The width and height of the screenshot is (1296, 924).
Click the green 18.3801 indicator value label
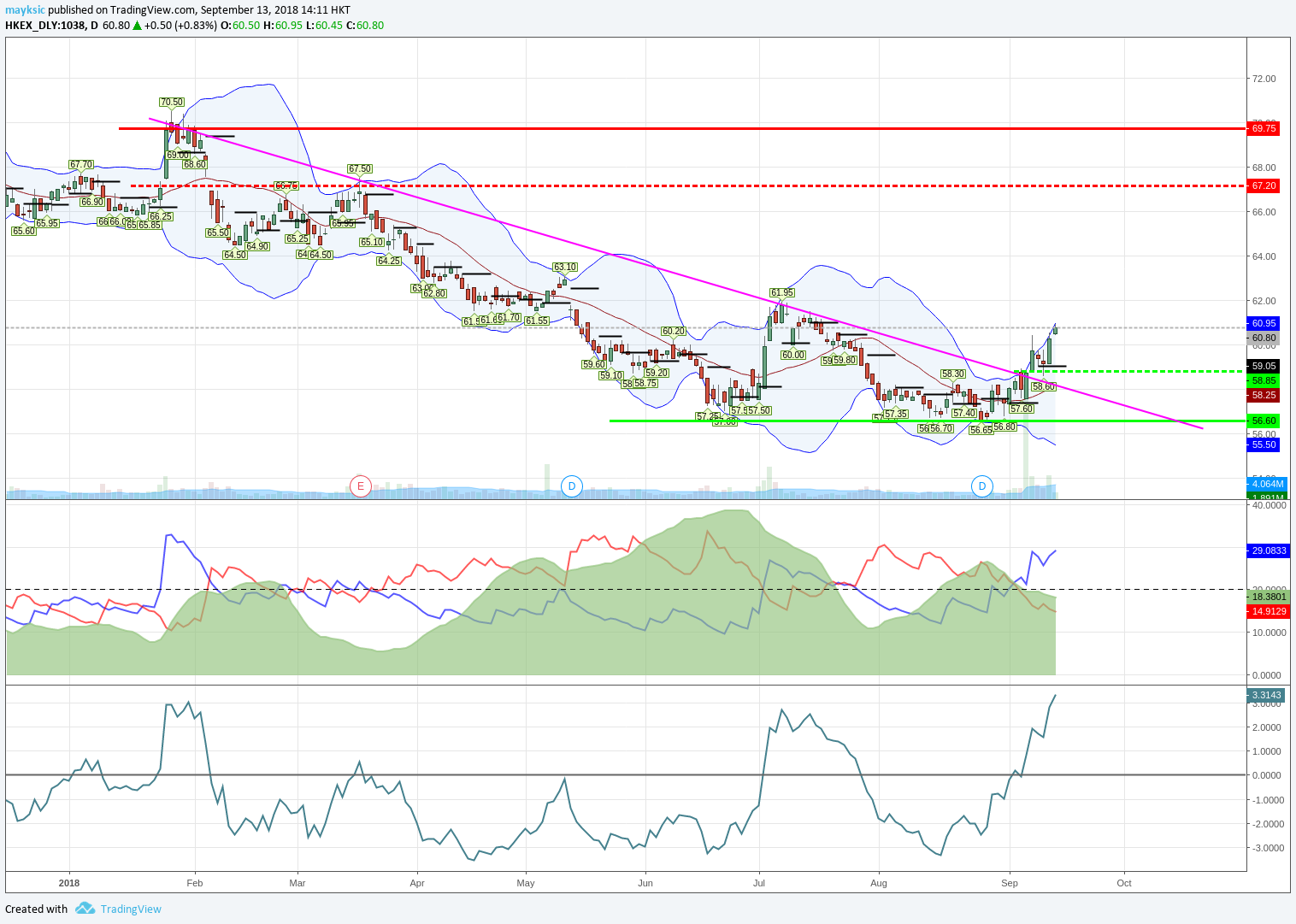pos(1269,597)
